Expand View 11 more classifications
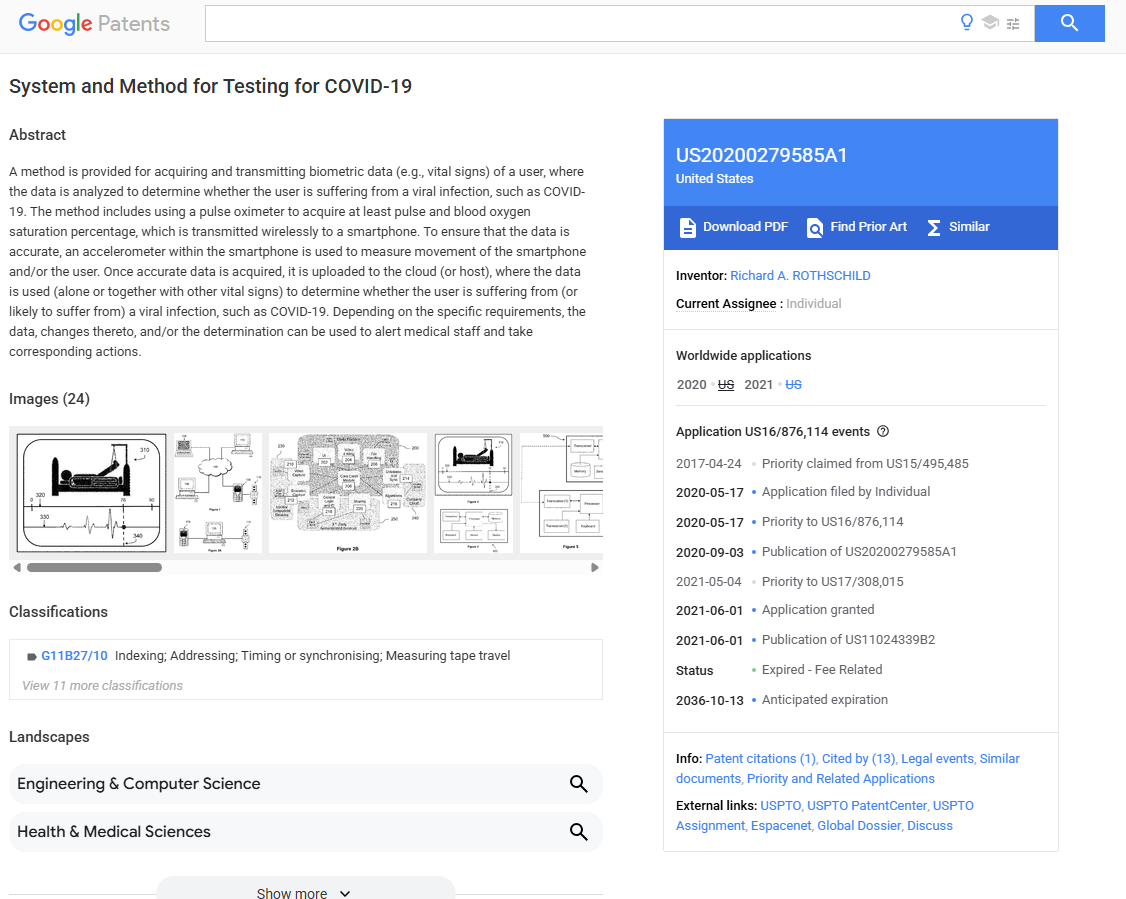The width and height of the screenshot is (1126, 899). (102, 686)
